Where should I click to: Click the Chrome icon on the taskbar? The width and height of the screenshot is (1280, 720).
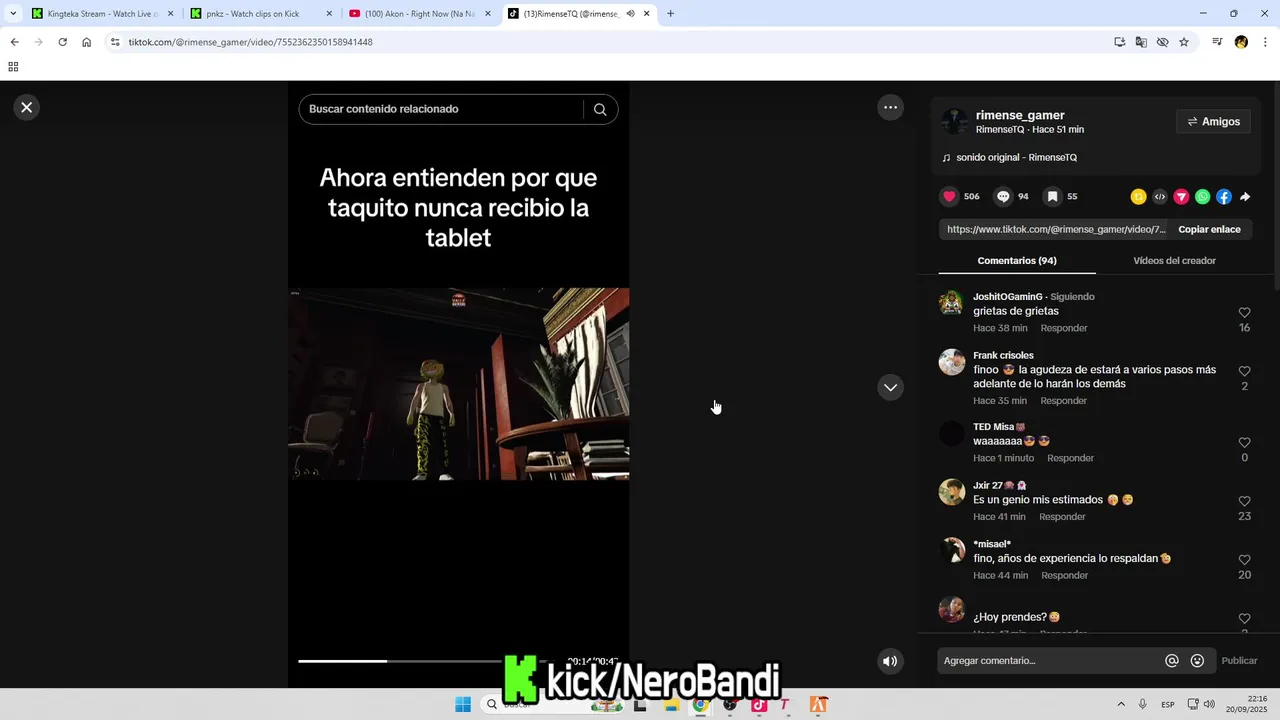(700, 704)
